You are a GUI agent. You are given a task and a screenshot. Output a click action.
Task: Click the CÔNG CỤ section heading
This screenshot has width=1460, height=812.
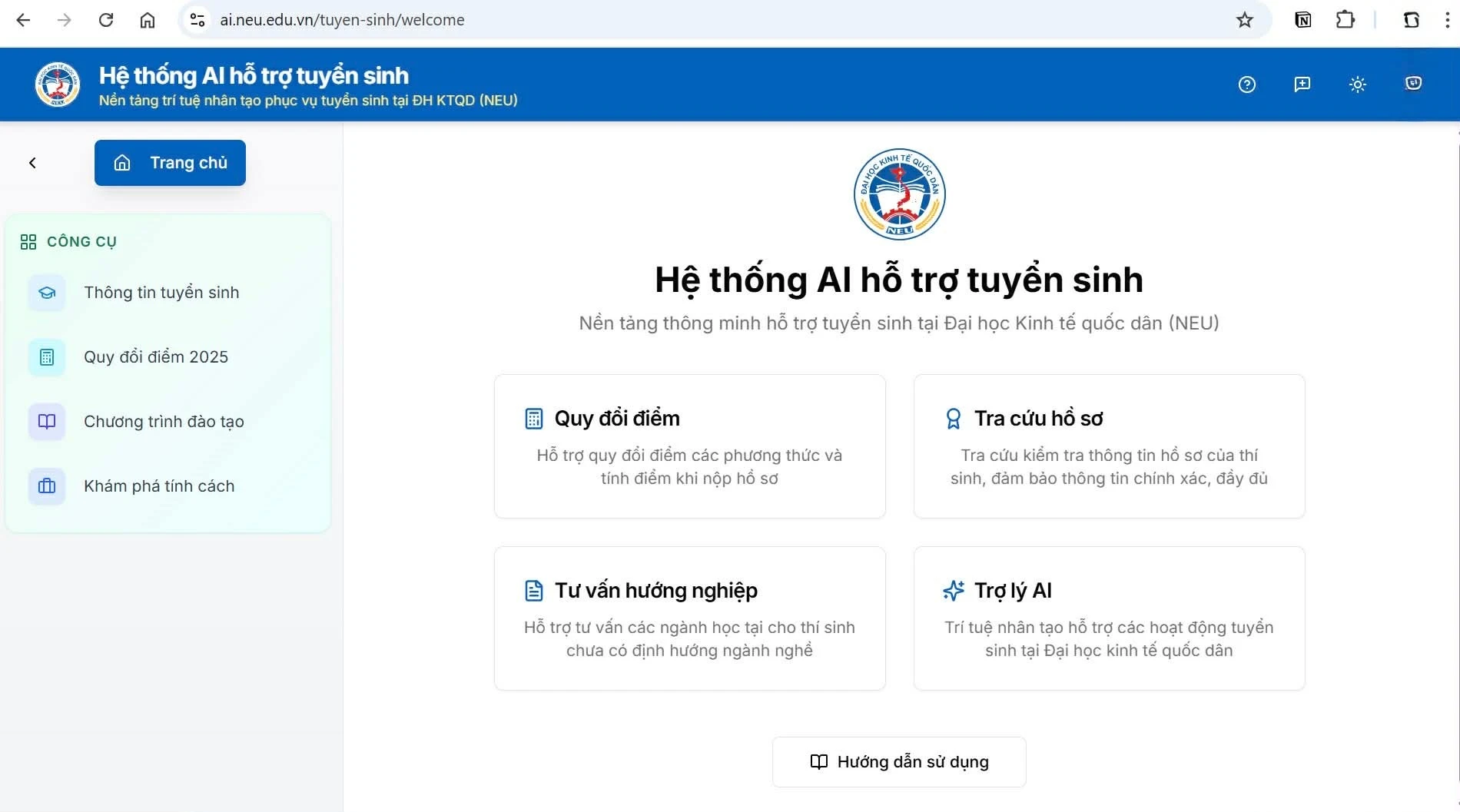click(81, 242)
